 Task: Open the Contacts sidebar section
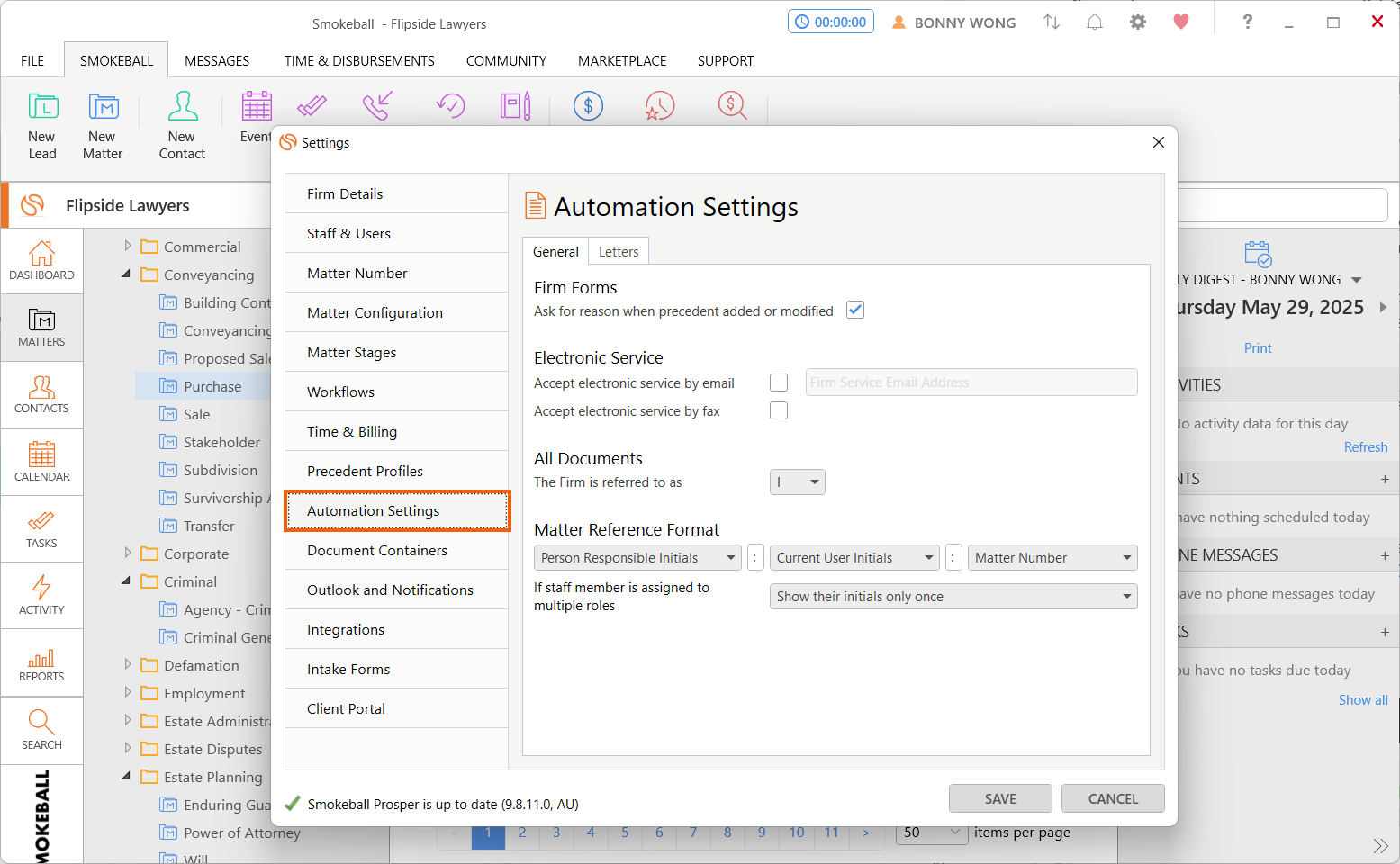tap(42, 394)
